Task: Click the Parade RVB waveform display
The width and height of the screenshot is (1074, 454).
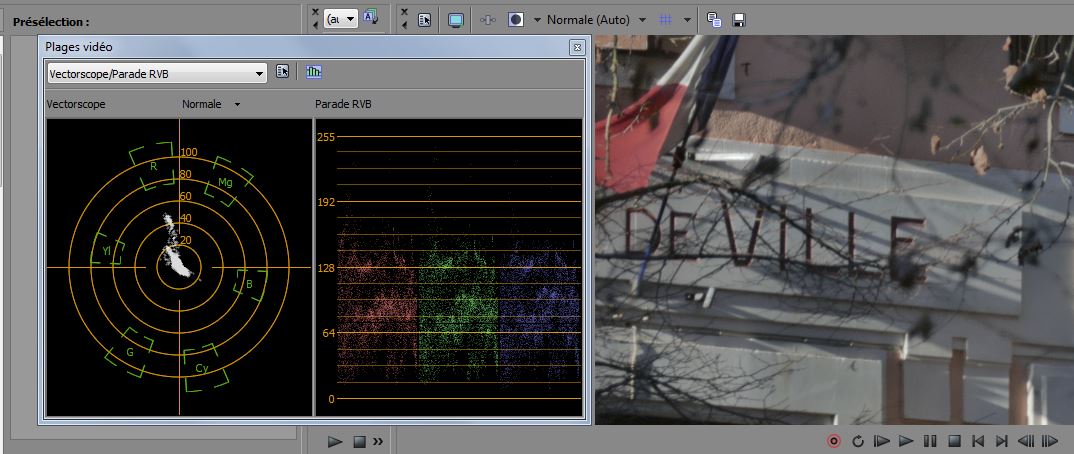Action: 448,267
